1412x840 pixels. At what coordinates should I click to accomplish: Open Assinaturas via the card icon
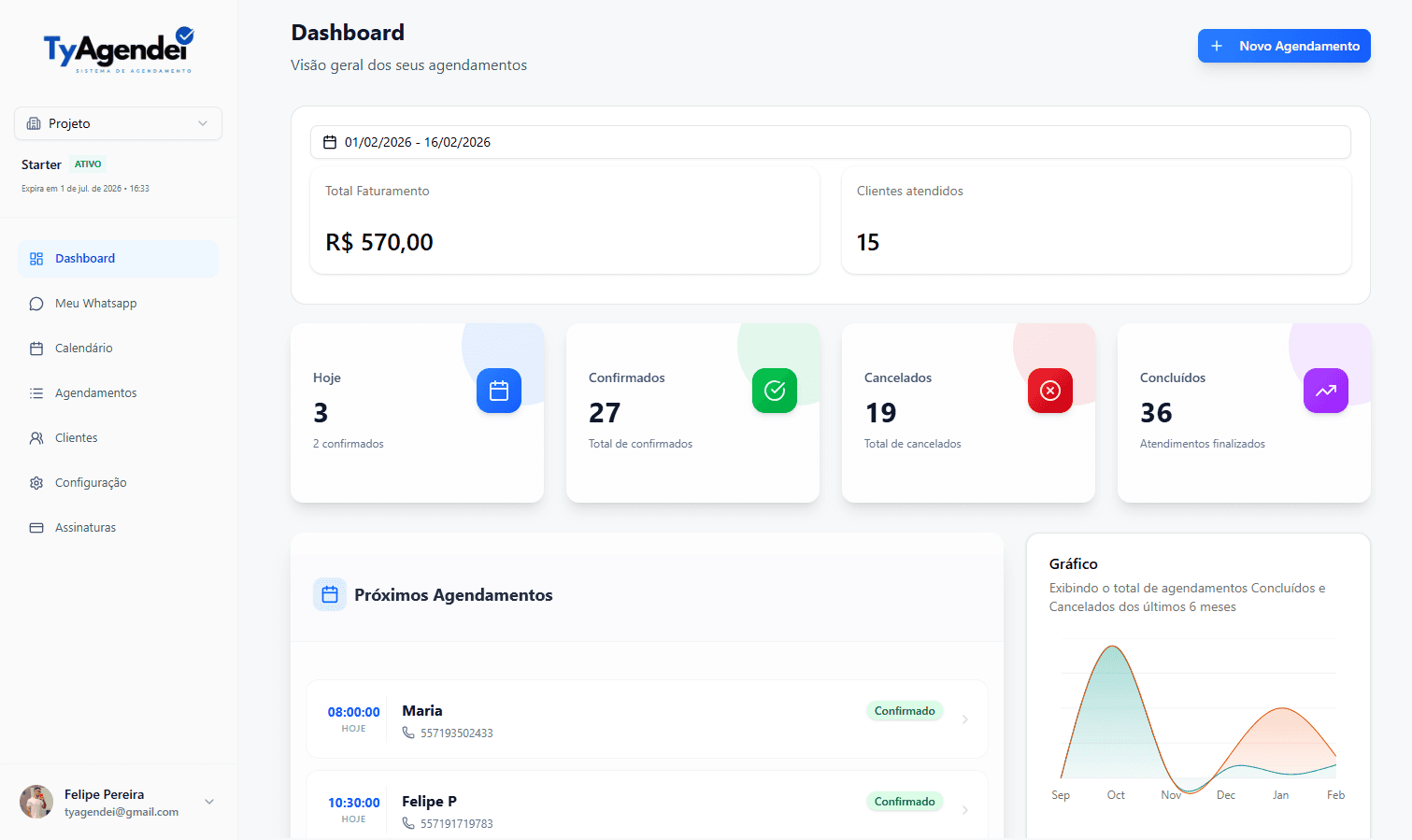36,527
